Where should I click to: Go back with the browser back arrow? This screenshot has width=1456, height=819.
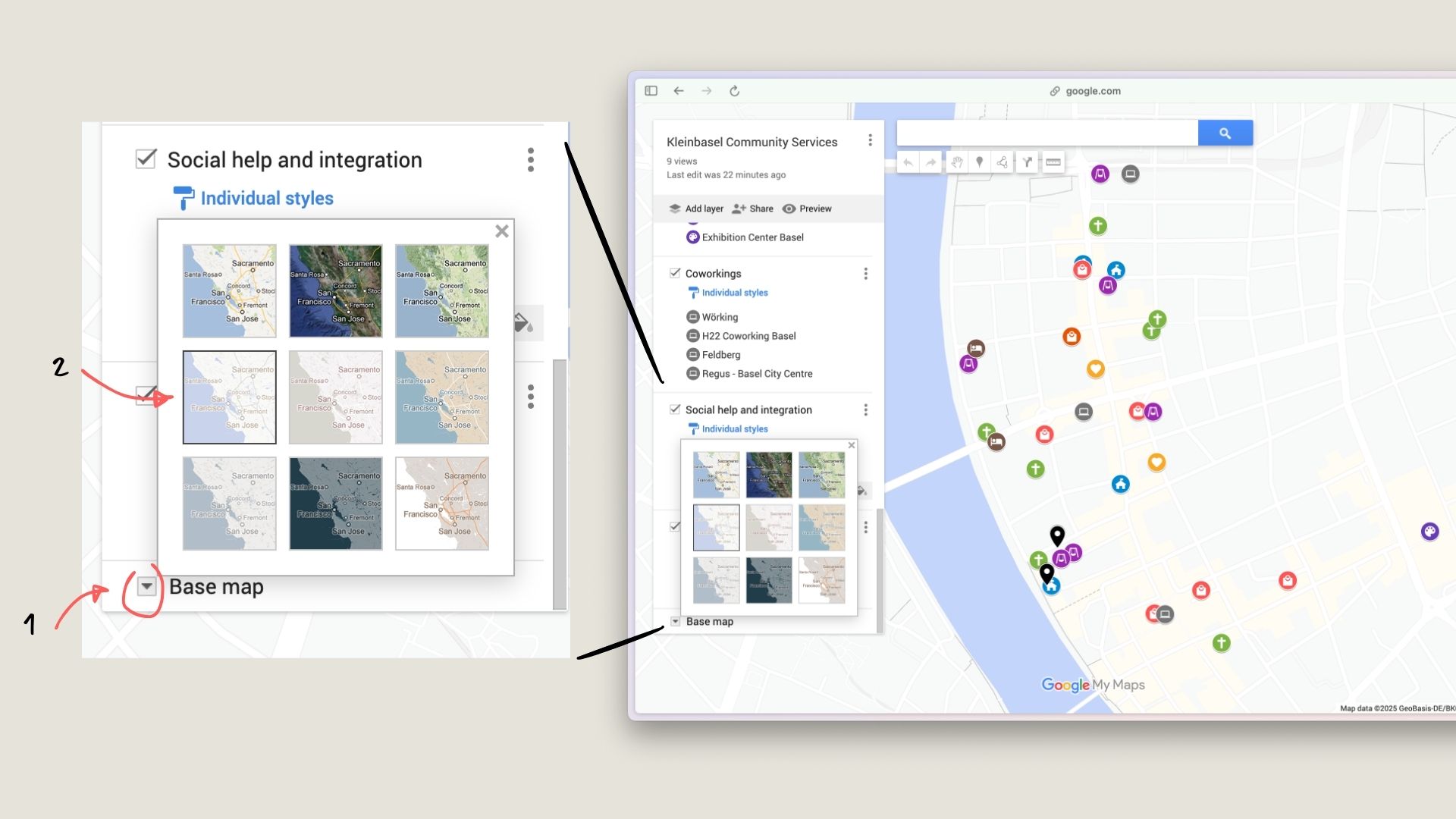pyautogui.click(x=679, y=91)
